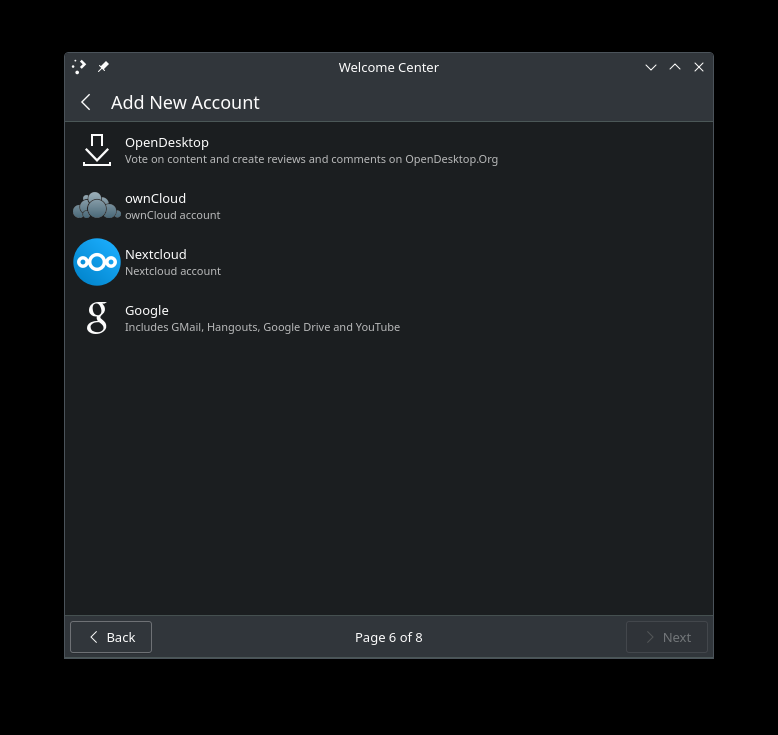Click the 'Page 6 of 8' indicator
Image resolution: width=778 pixels, height=735 pixels.
click(x=389, y=637)
